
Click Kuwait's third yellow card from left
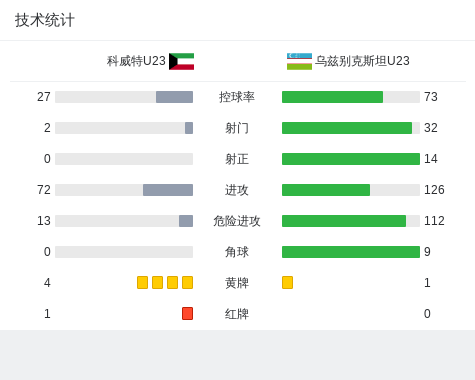pyautogui.click(x=172, y=282)
